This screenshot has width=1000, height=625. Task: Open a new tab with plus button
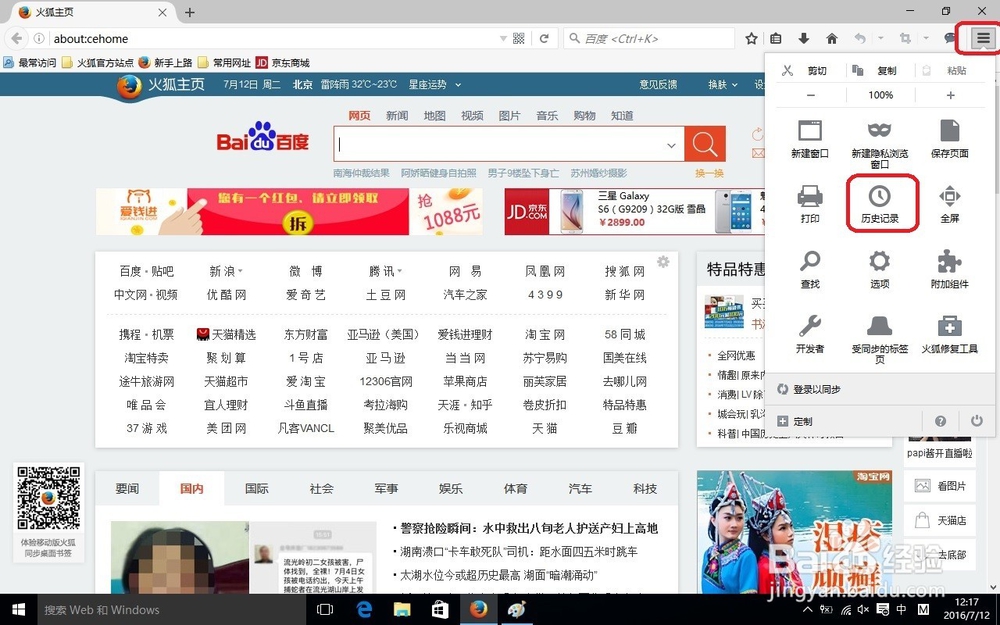(x=189, y=12)
